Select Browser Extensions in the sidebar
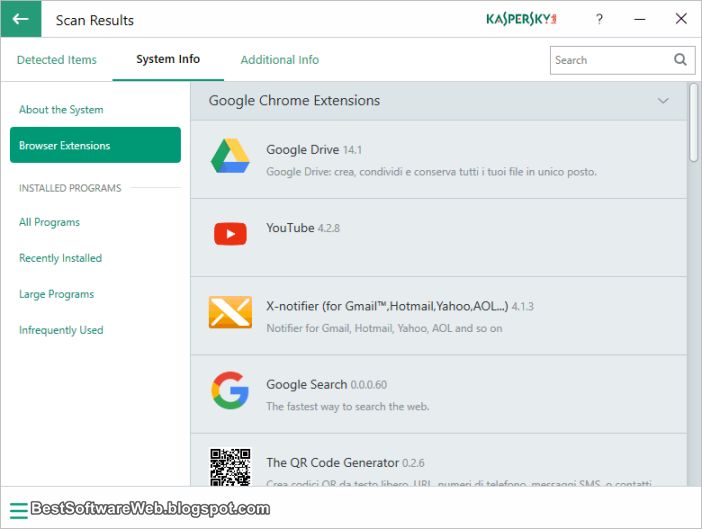 [x=95, y=145]
